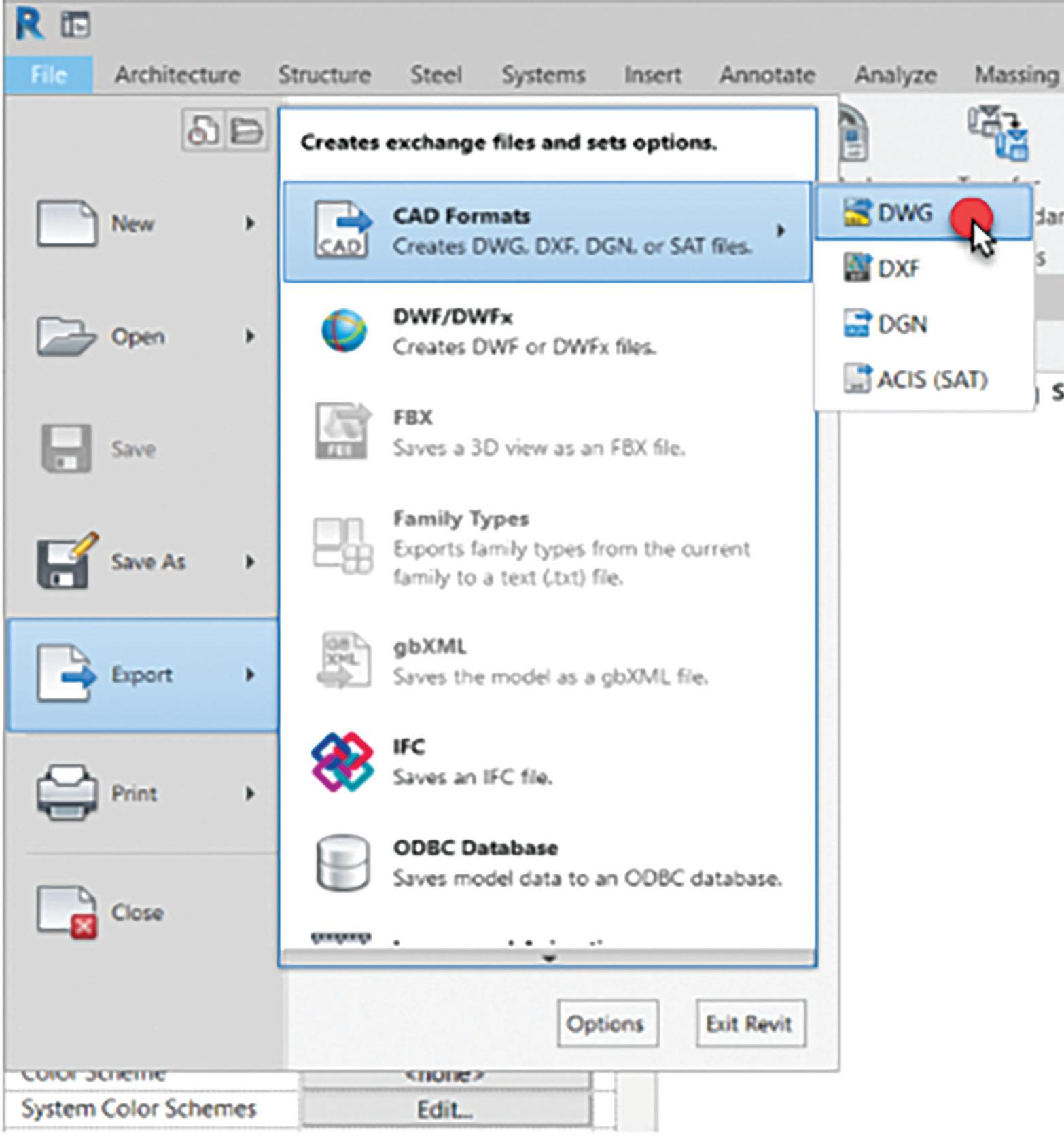Click the Transfer Project Standards ribbon icon

pyautogui.click(x=997, y=134)
